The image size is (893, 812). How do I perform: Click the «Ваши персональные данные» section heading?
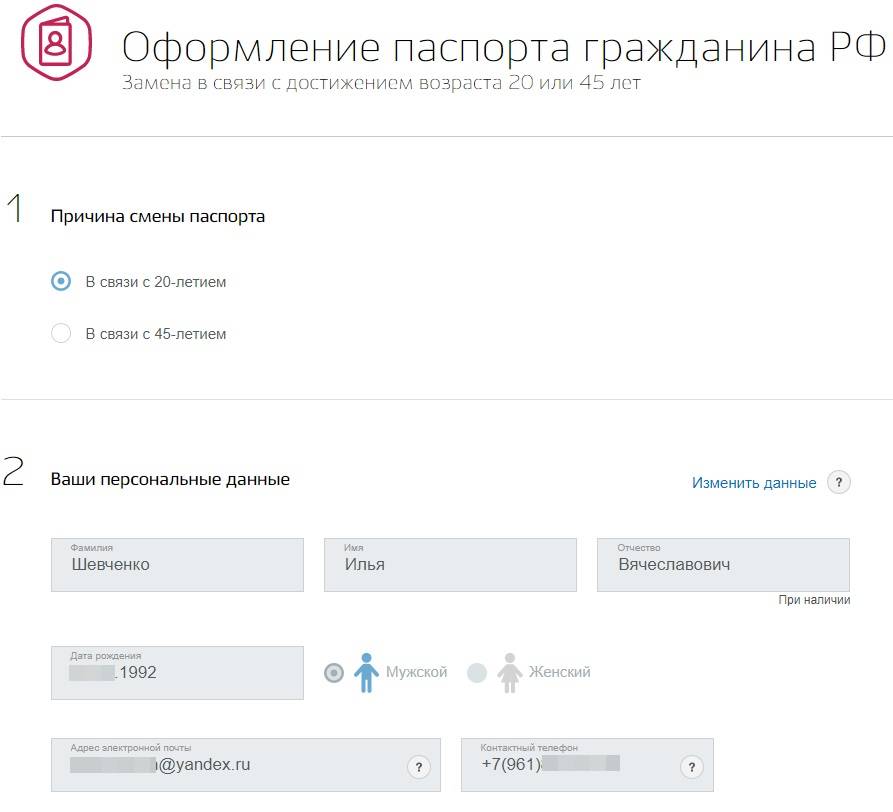pyautogui.click(x=170, y=480)
